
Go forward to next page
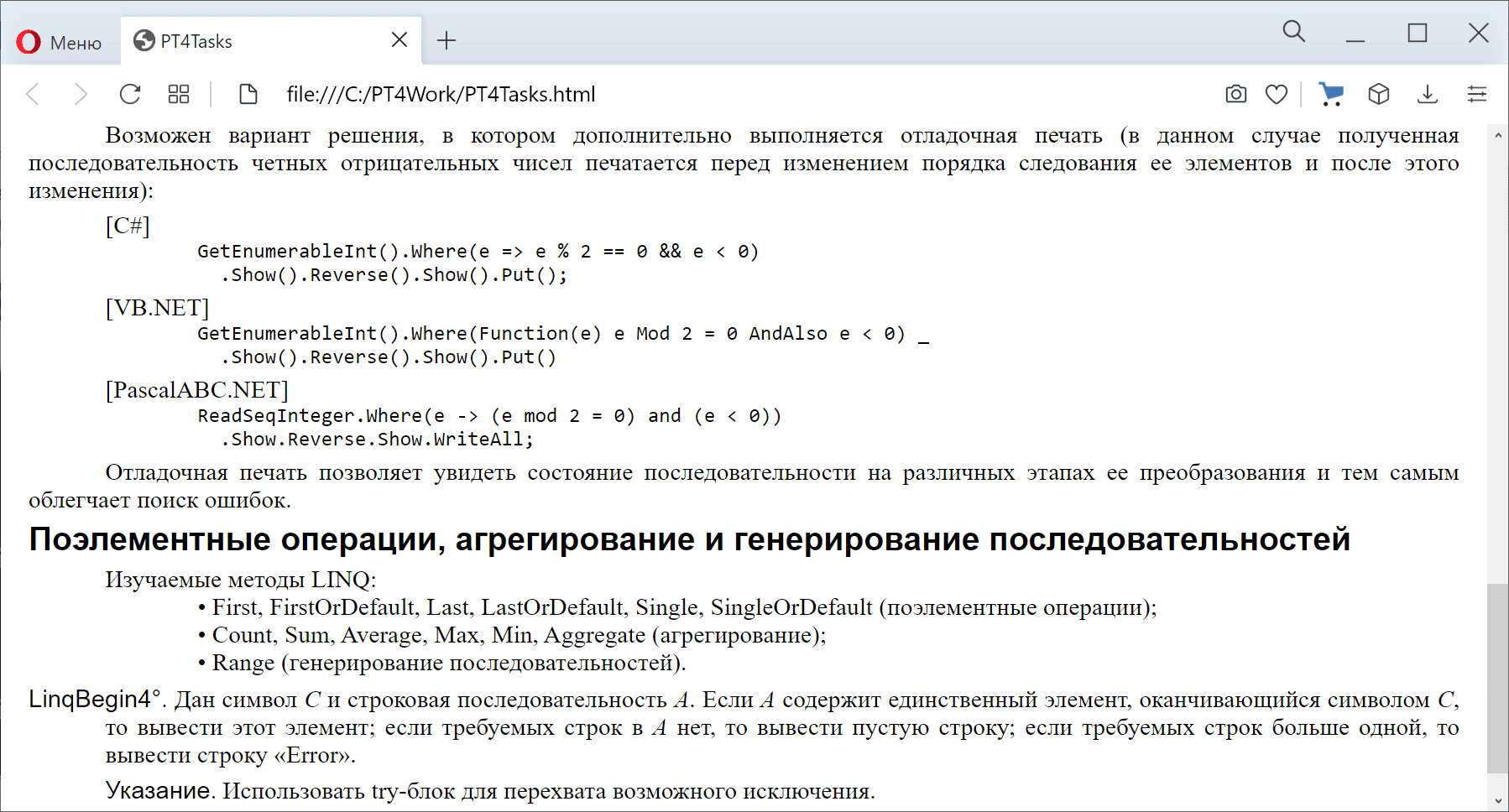point(81,94)
